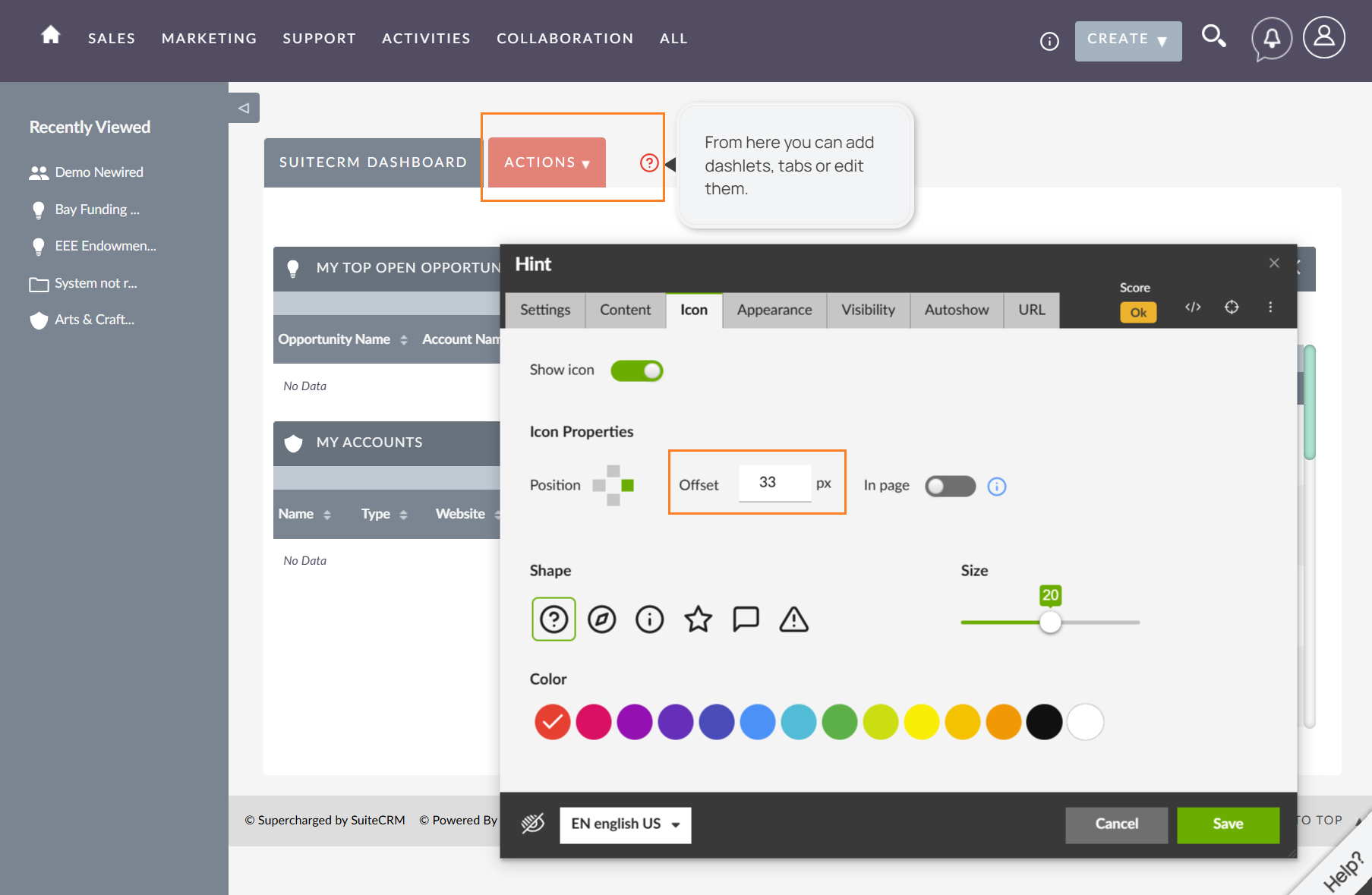Select the compass icon shape
The height and width of the screenshot is (895, 1372).
(x=602, y=619)
